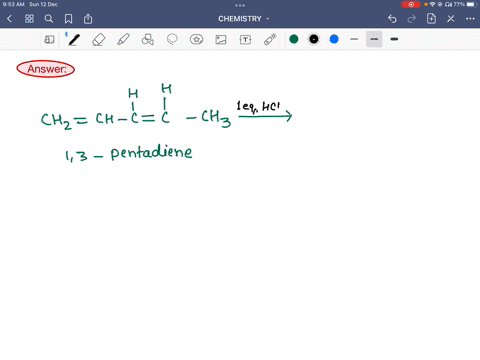Toggle the read-only zoom window tool

49,40
